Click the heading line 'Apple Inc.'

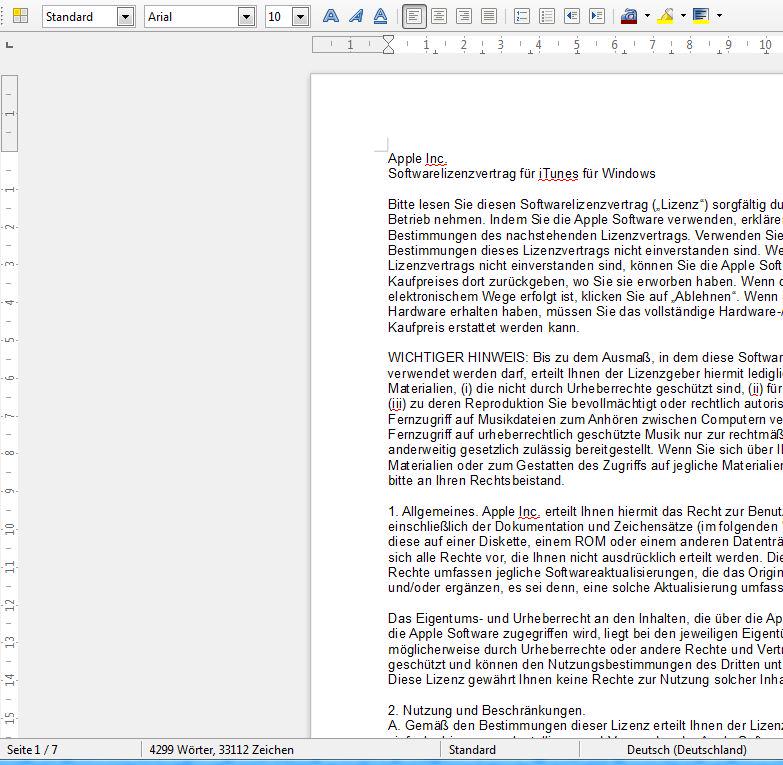click(x=417, y=159)
